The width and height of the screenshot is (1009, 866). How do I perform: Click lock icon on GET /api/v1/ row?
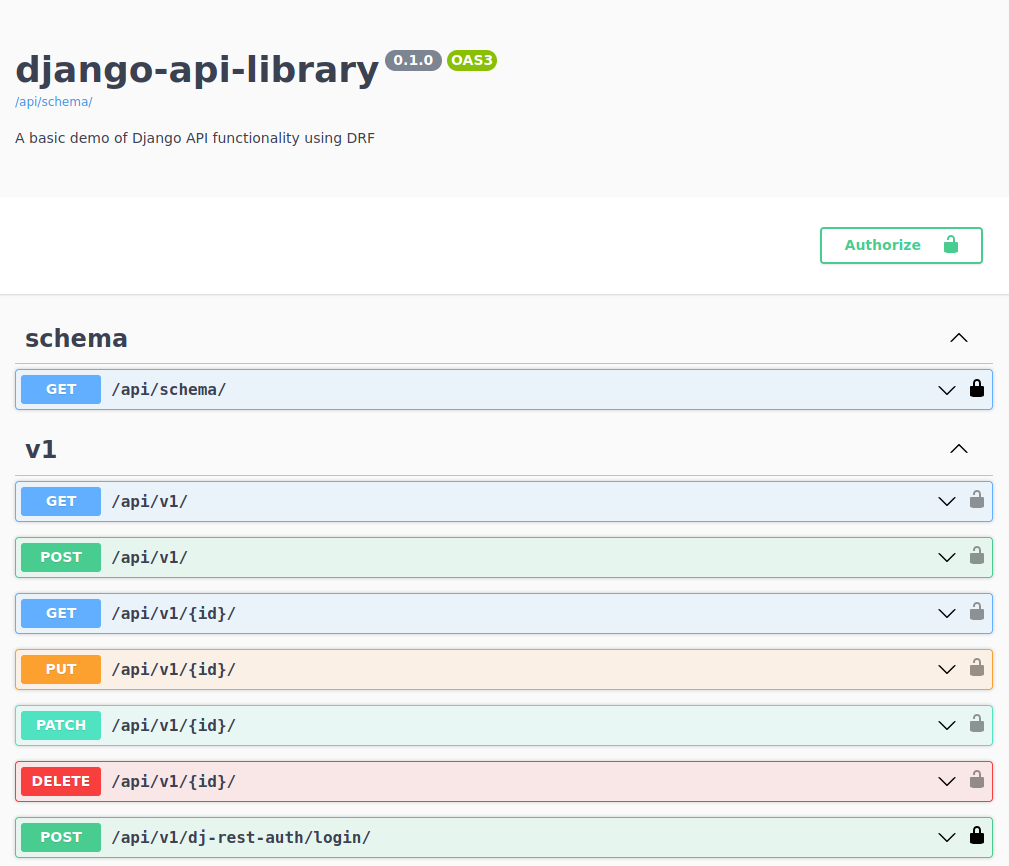[977, 500]
